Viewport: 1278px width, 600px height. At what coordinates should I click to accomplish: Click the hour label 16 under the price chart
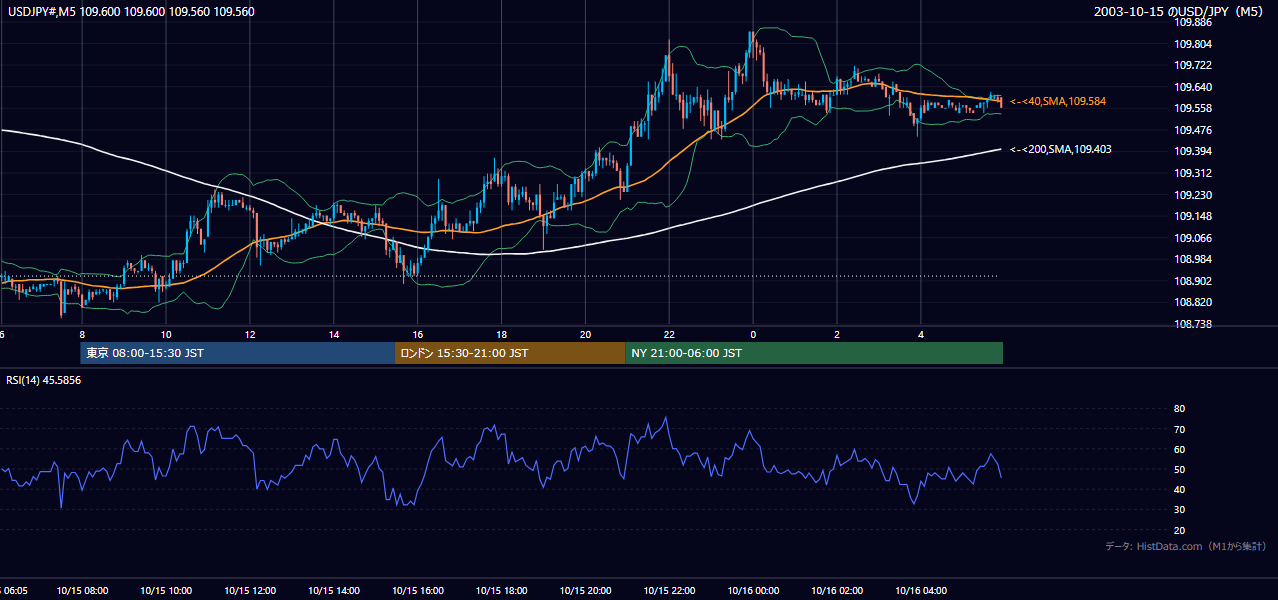418,334
